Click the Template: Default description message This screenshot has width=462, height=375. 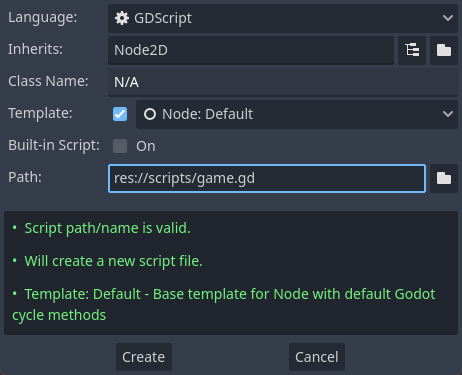224,305
